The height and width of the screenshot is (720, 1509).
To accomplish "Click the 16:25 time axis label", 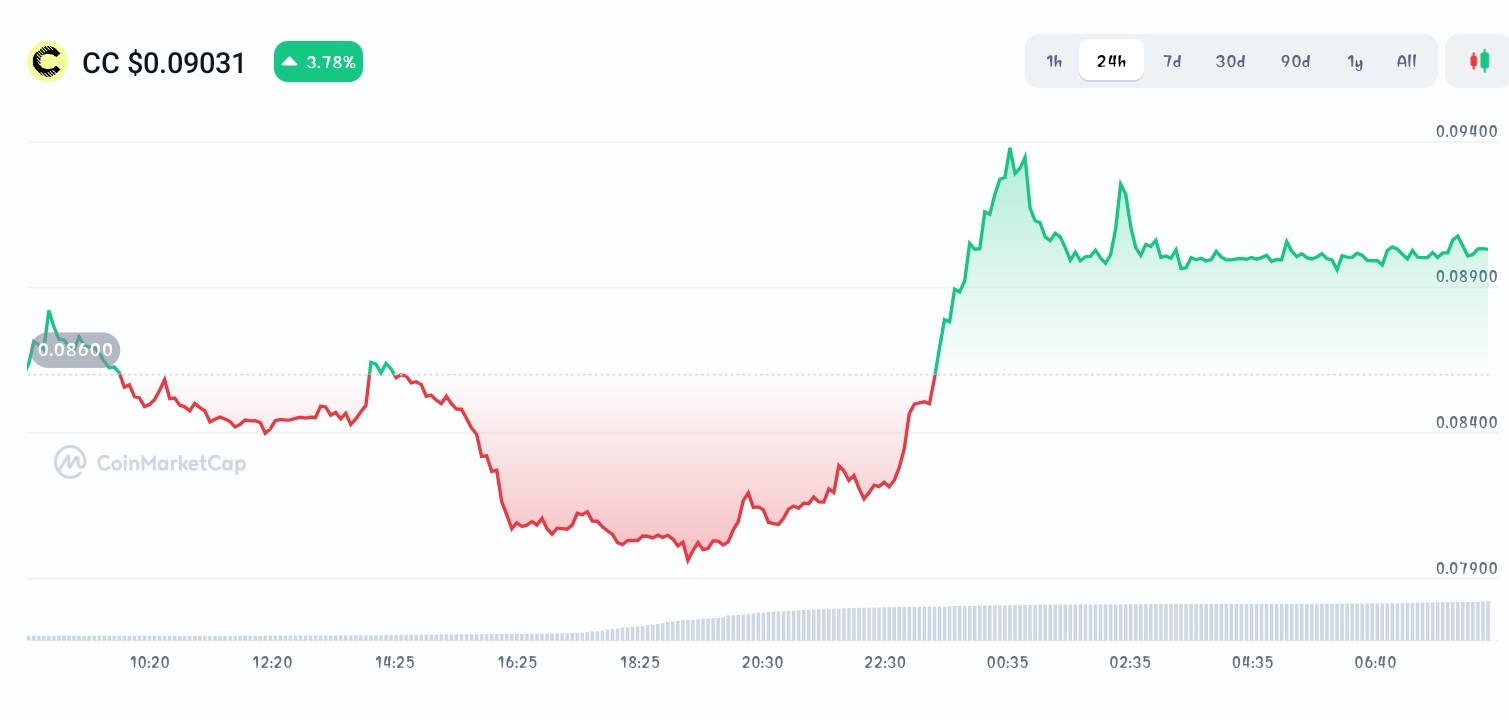I will tap(517, 662).
